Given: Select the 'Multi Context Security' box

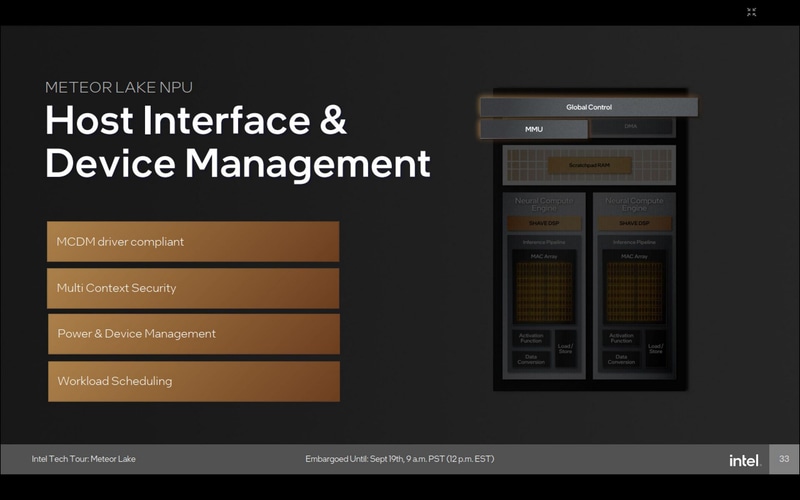Looking at the screenshot, I should (193, 288).
